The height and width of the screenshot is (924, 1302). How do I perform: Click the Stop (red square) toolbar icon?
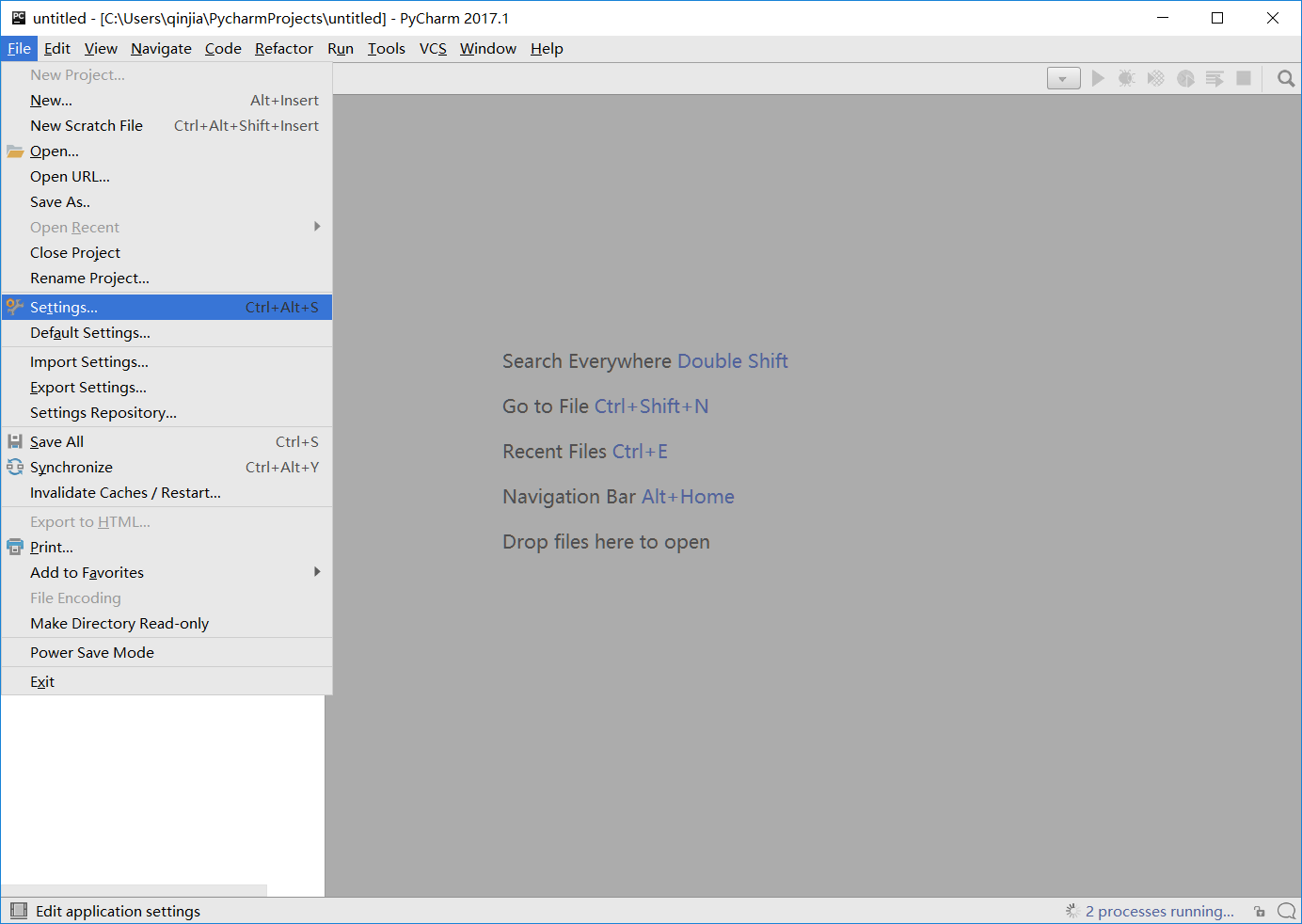[x=1244, y=78]
